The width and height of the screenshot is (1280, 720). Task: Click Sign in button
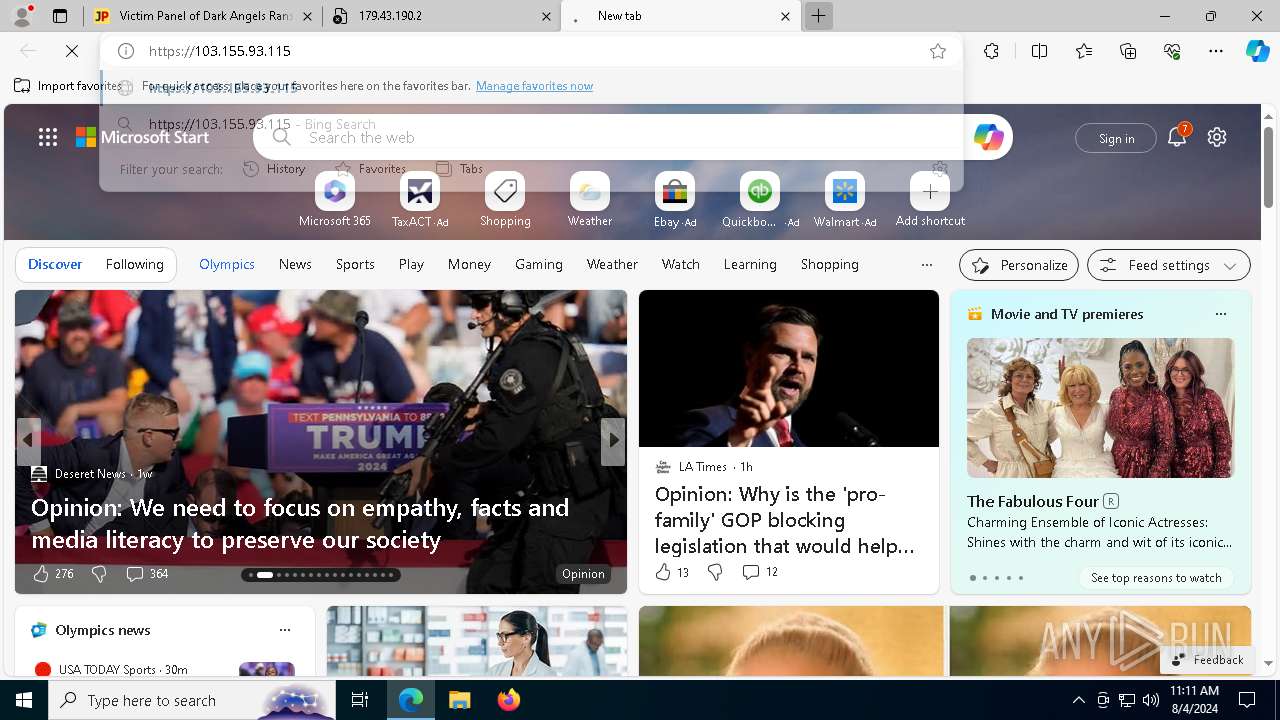click(1116, 138)
